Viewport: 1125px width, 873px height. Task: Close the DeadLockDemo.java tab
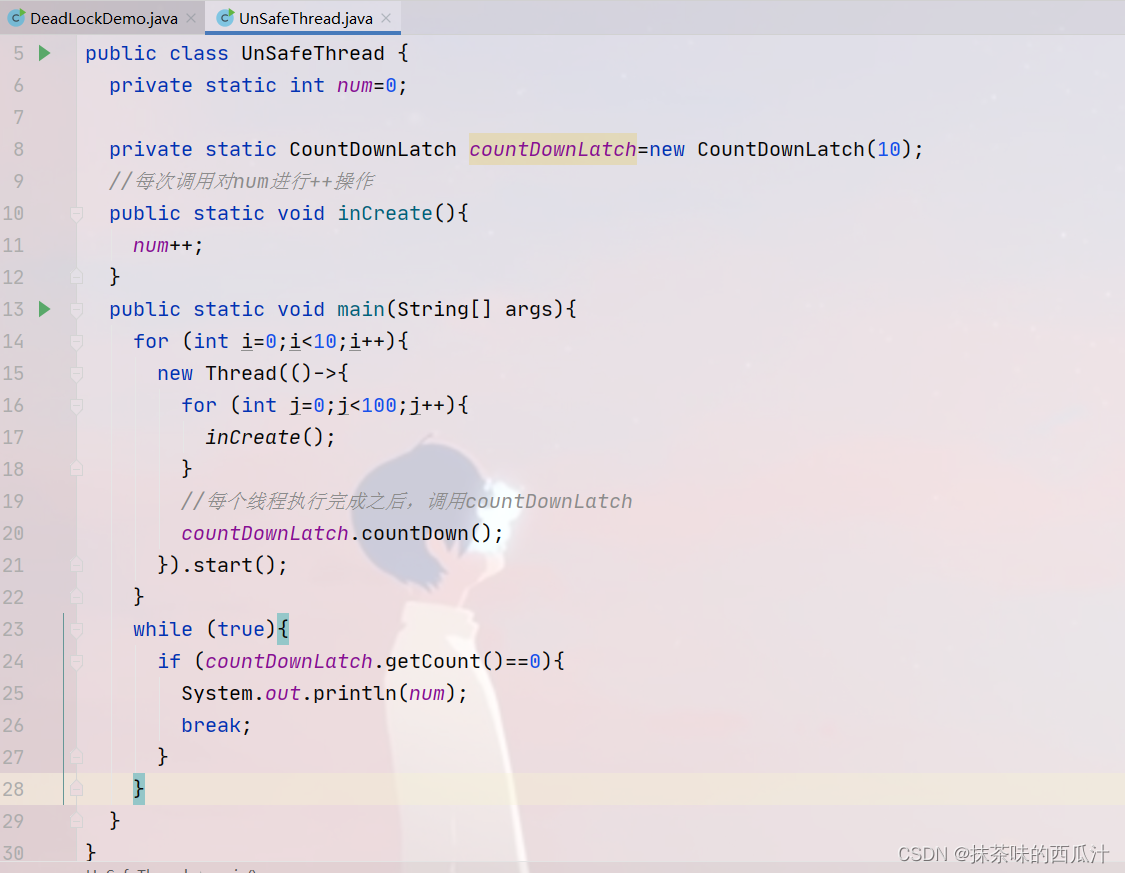tap(191, 18)
